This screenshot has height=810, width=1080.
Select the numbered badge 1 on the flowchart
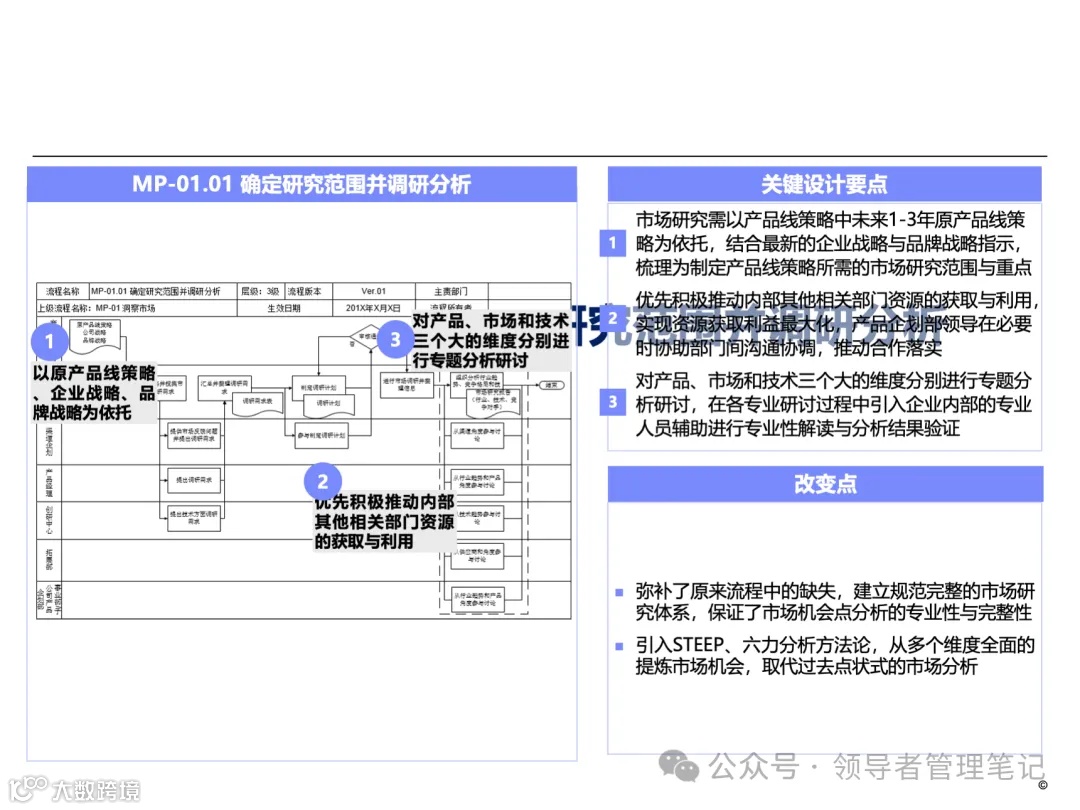[x=49, y=342]
